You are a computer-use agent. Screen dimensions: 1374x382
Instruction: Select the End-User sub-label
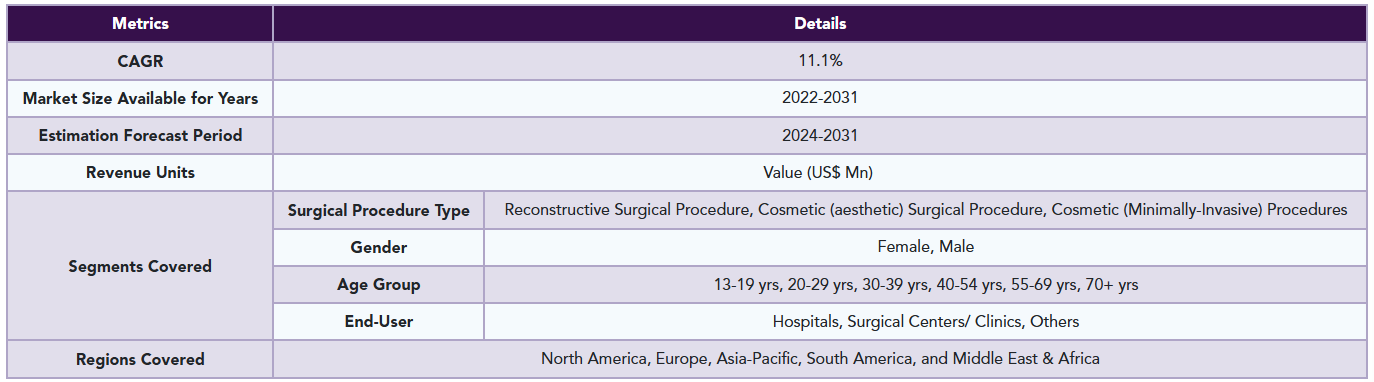(379, 321)
